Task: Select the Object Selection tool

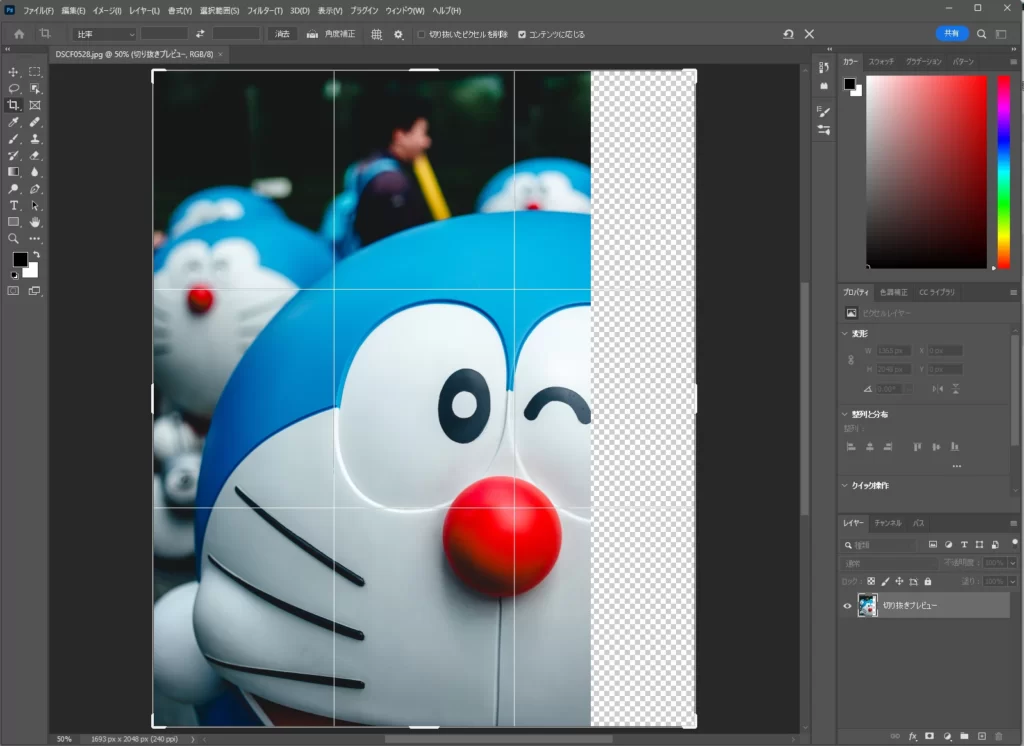Action: 35,88
